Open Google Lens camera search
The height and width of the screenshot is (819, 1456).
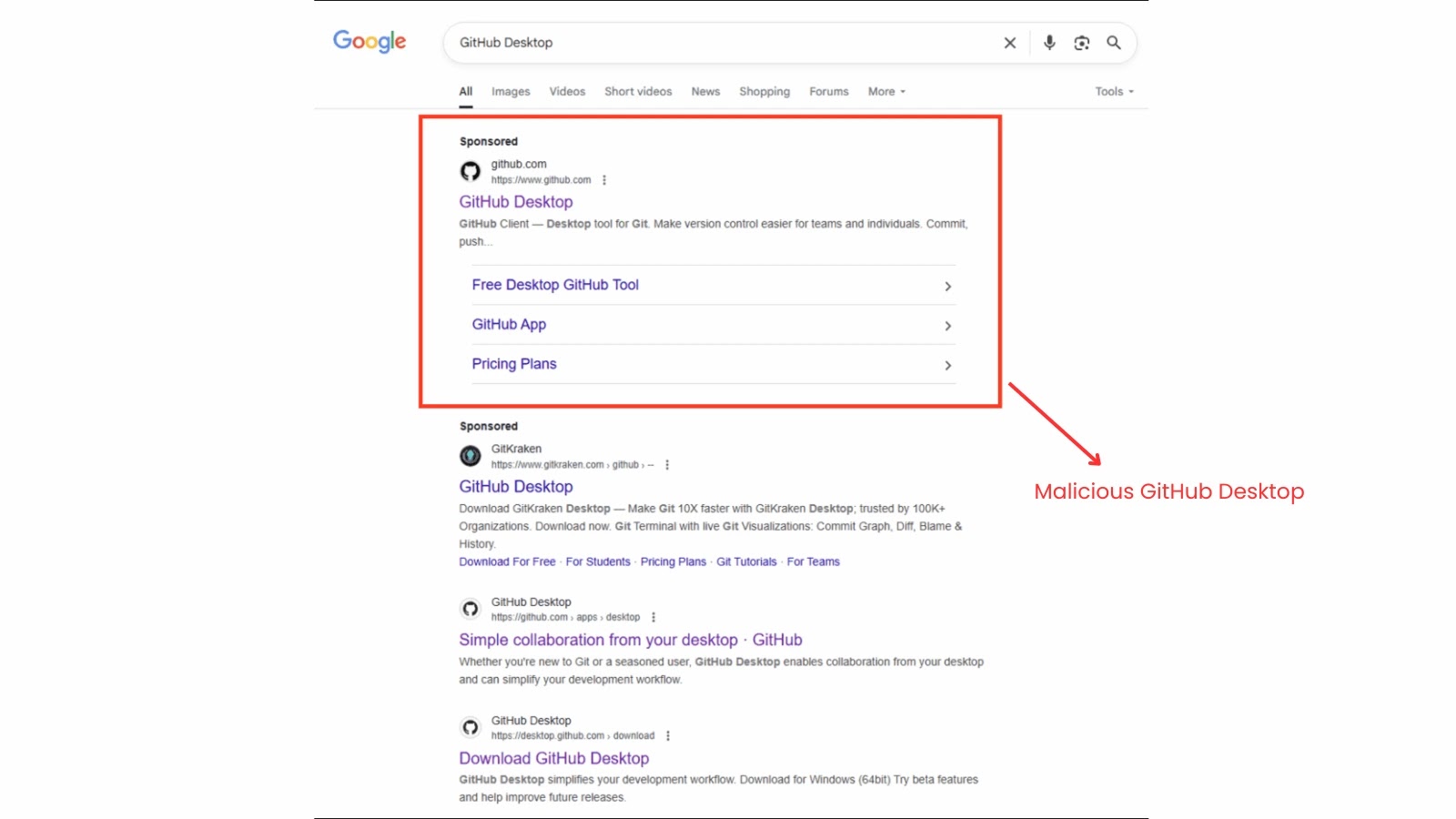[x=1081, y=42]
